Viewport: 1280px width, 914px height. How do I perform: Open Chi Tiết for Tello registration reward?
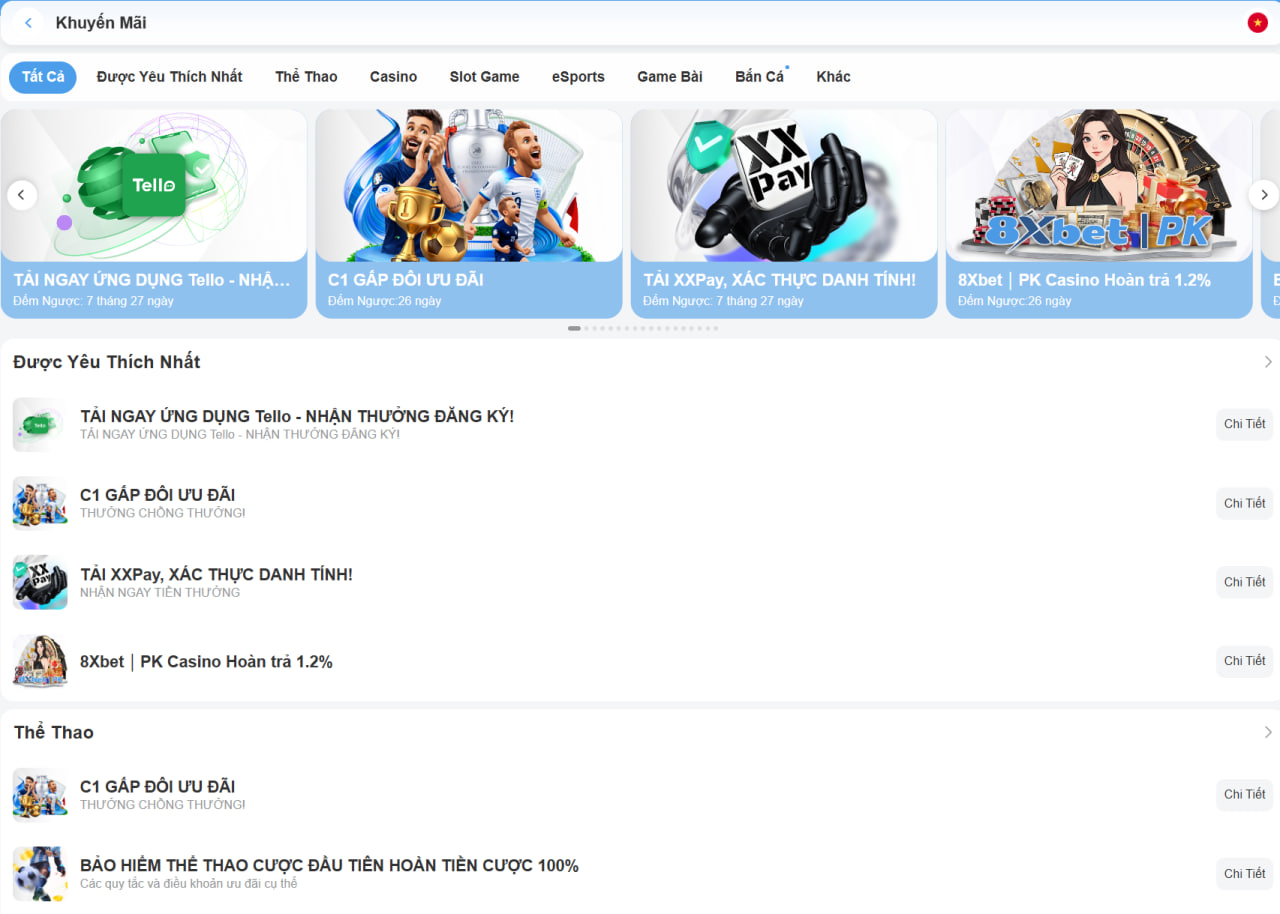tap(1244, 424)
